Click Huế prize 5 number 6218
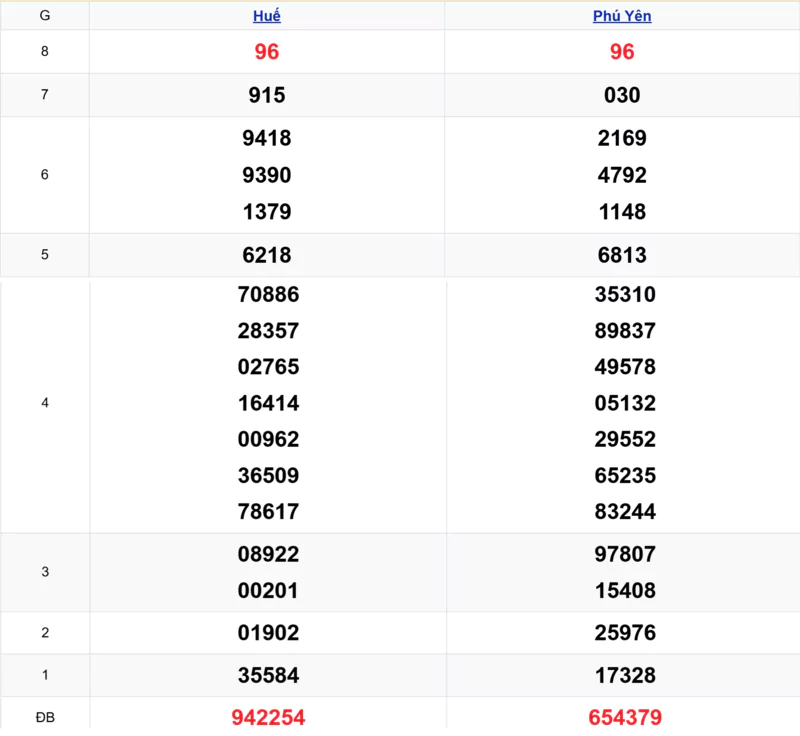 tap(267, 255)
